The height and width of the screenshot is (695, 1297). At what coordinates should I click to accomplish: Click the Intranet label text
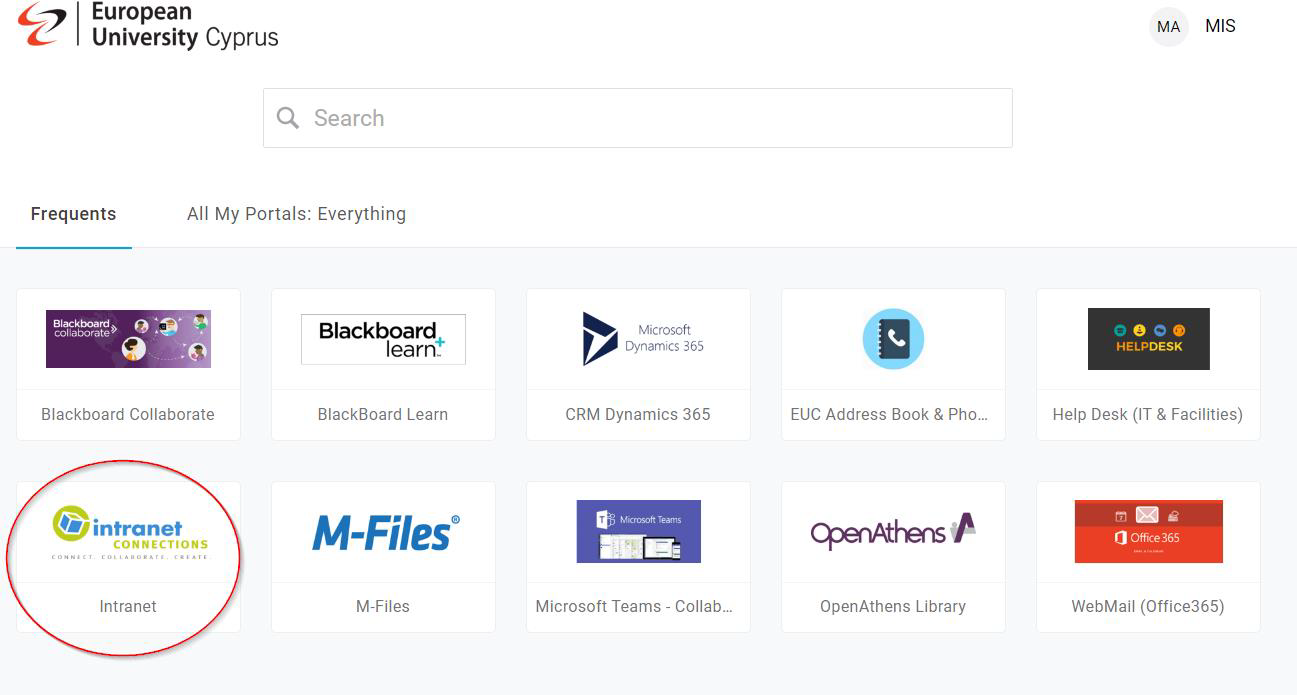click(128, 606)
